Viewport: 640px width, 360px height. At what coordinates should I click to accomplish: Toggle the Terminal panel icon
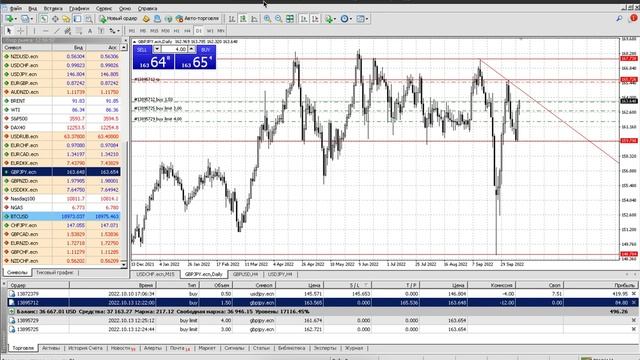pyautogui.click(x=77, y=19)
